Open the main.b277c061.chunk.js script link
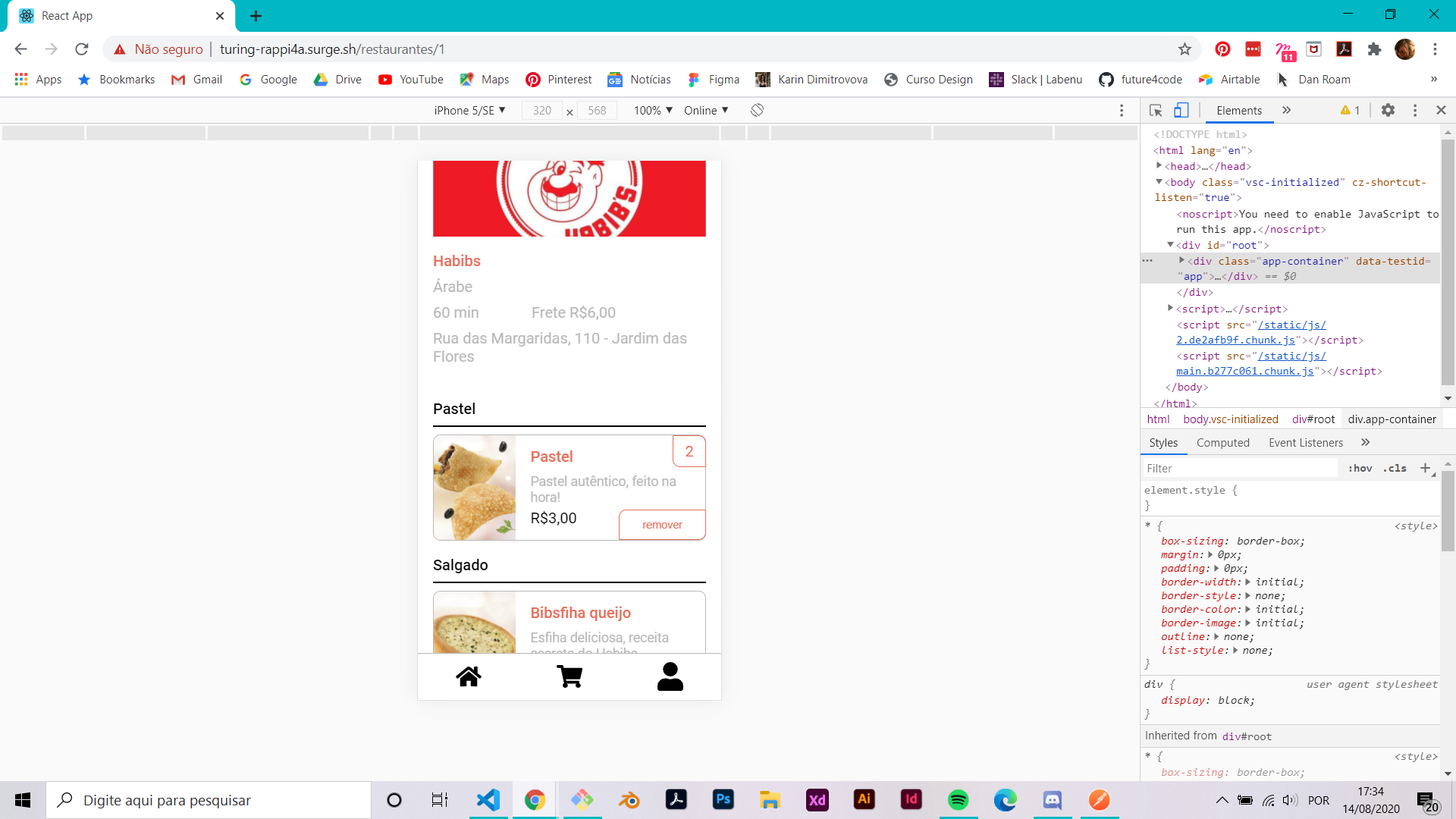Screen dimensions: 1456x819 pos(1244,371)
